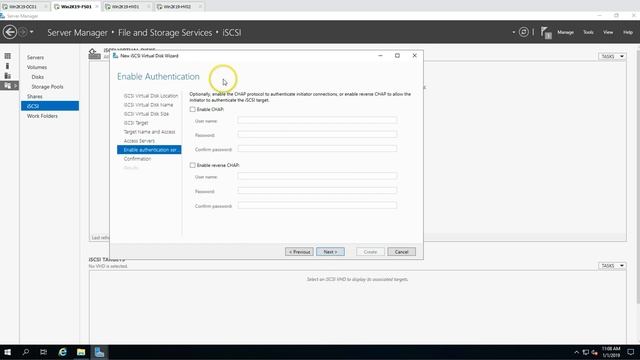This screenshot has width=640, height=360.
Task: Launch Internet Explorer from taskbar
Action: (62, 352)
